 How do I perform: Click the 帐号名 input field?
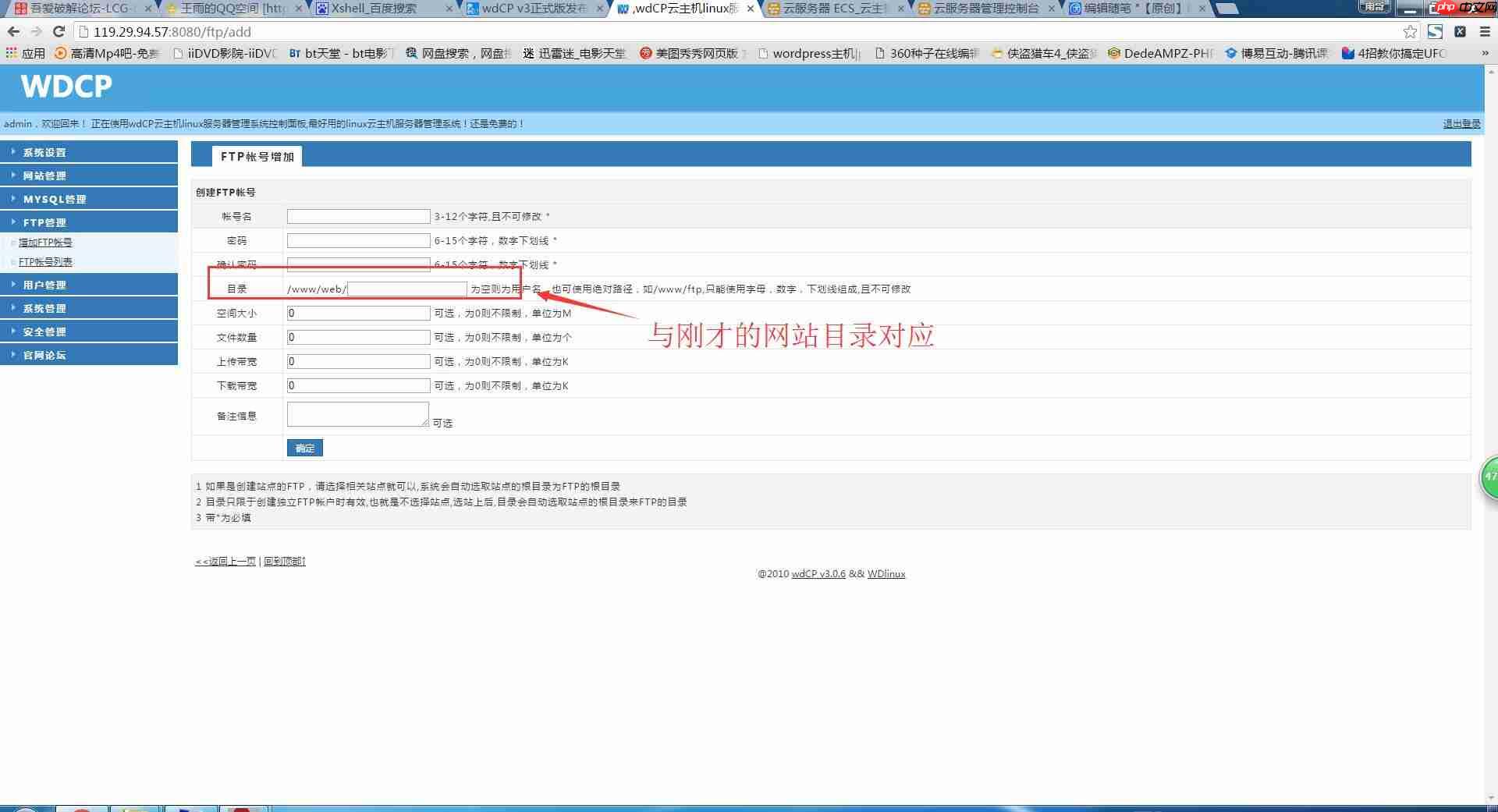357,216
